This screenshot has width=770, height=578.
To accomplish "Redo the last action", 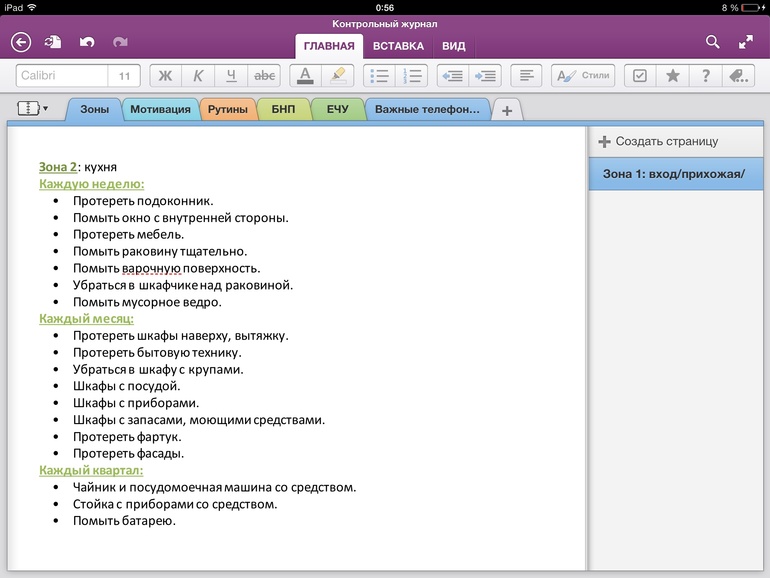I will [x=120, y=42].
